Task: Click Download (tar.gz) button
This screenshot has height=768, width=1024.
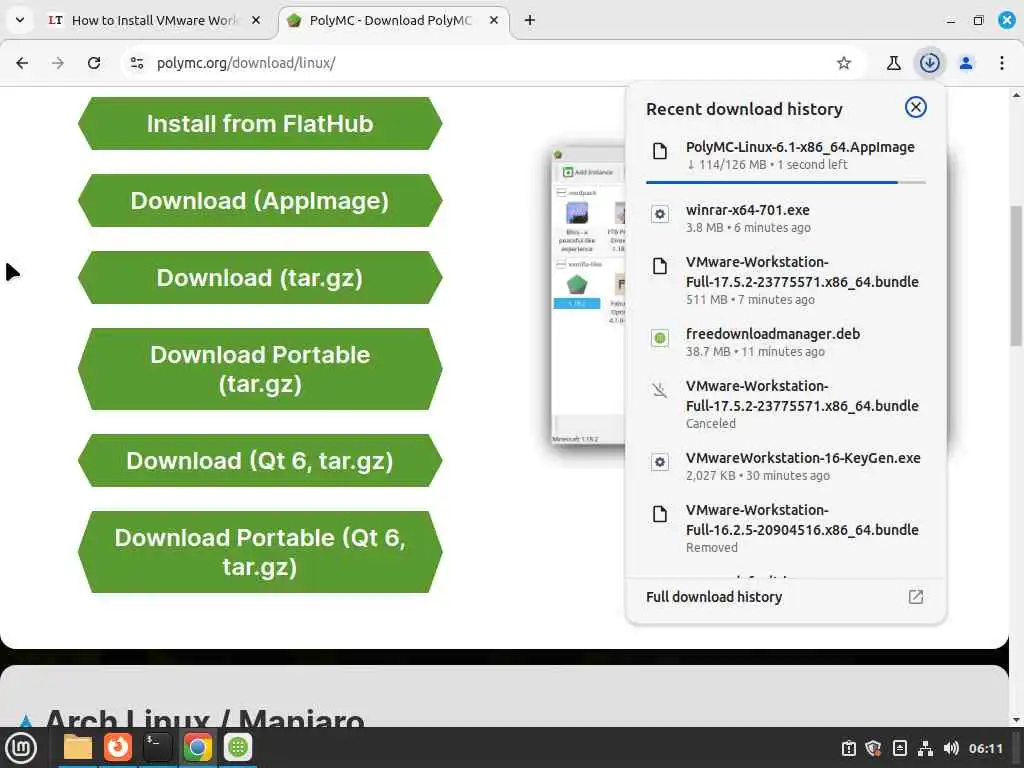Action: [260, 278]
